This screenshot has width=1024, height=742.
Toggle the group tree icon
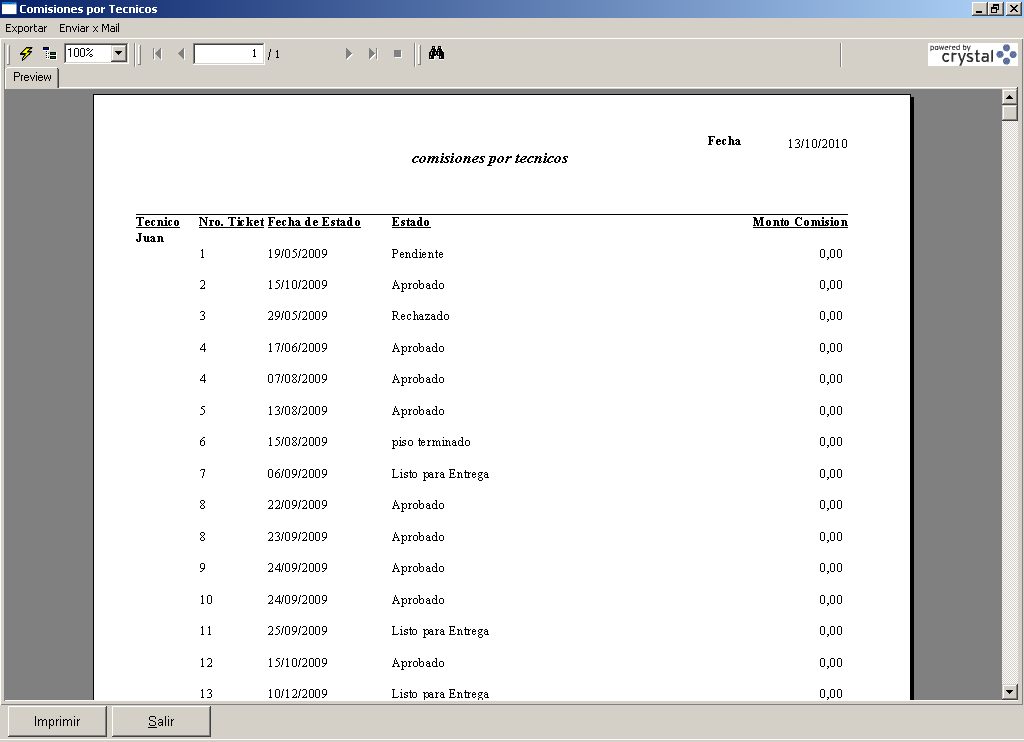tap(50, 54)
